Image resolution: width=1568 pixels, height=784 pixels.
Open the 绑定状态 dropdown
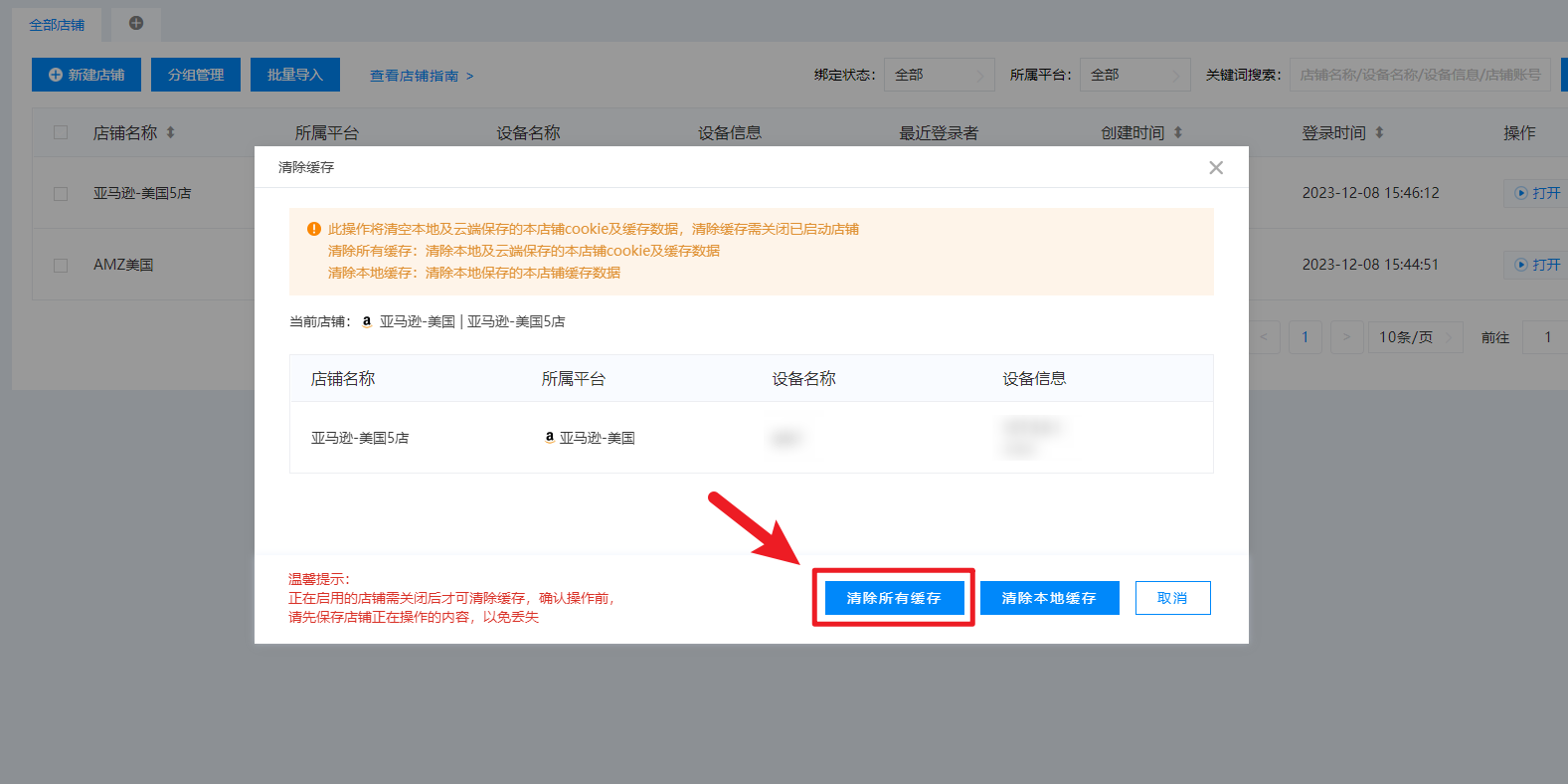[x=938, y=75]
